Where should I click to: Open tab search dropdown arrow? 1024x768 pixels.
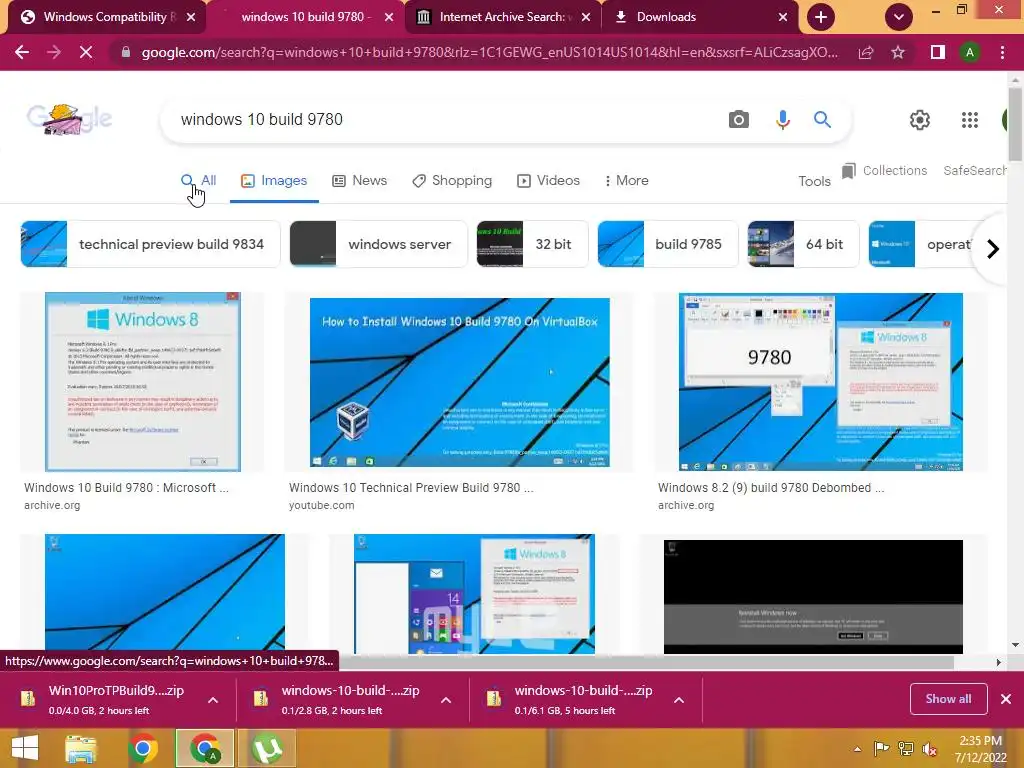click(x=899, y=17)
